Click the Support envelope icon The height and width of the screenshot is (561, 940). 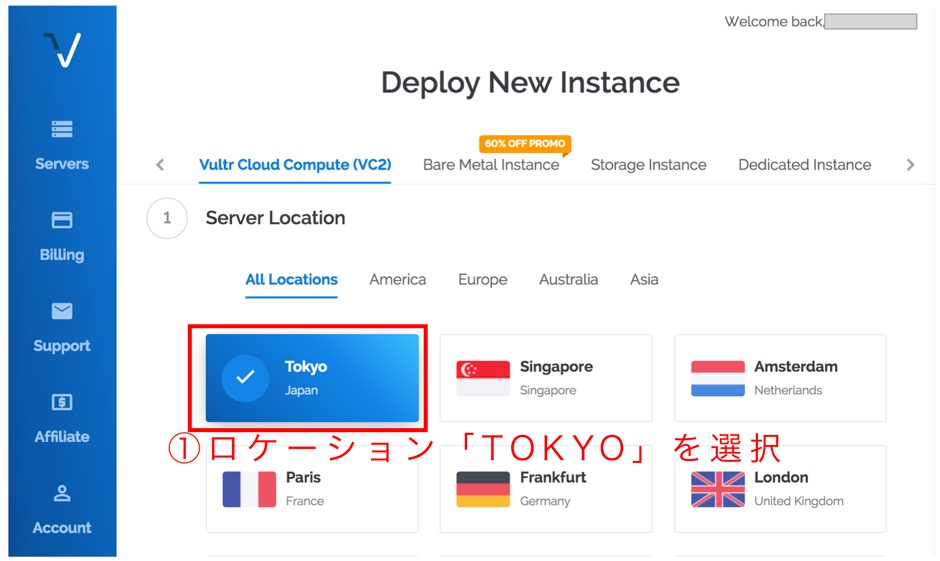coord(62,311)
